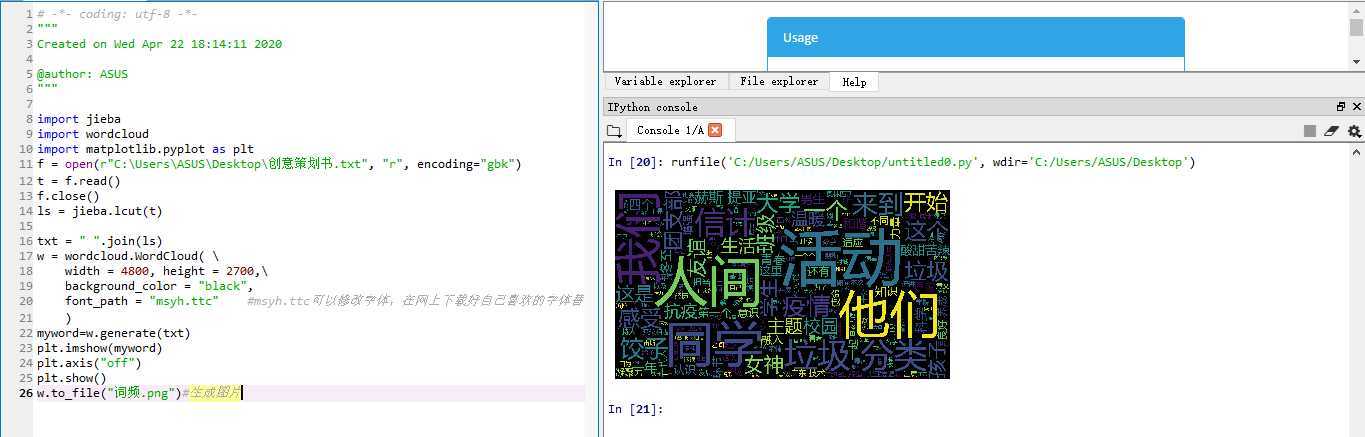The height and width of the screenshot is (437, 1365).
Task: Click the 'w = wordcloud.WordCloud(' line
Action: click(x=127, y=256)
